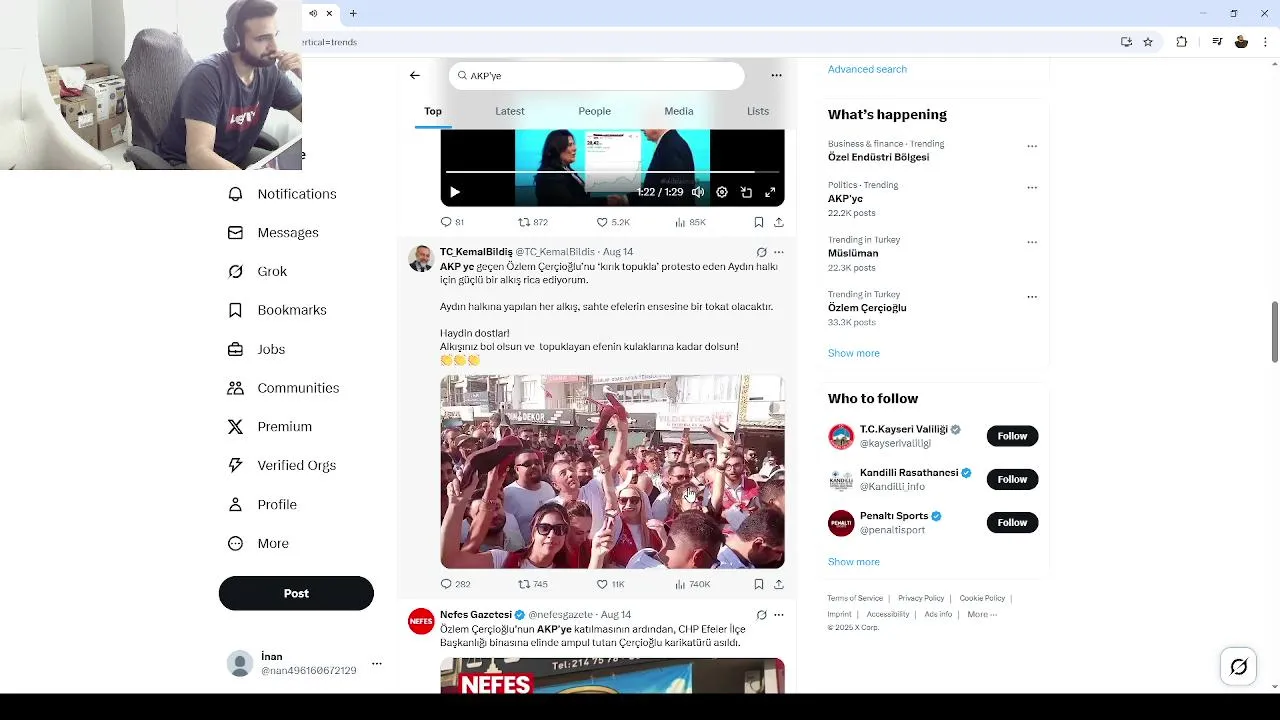This screenshot has width=1280, height=720.
Task: Toggle video picture-in-picture mode
Action: [746, 192]
